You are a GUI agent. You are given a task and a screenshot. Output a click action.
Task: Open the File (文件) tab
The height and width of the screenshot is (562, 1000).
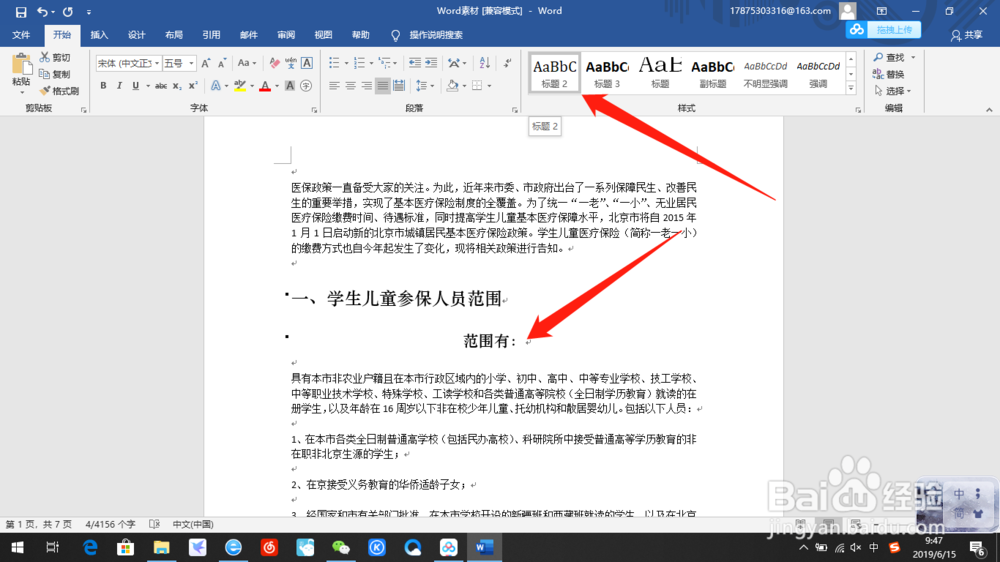tap(21, 35)
